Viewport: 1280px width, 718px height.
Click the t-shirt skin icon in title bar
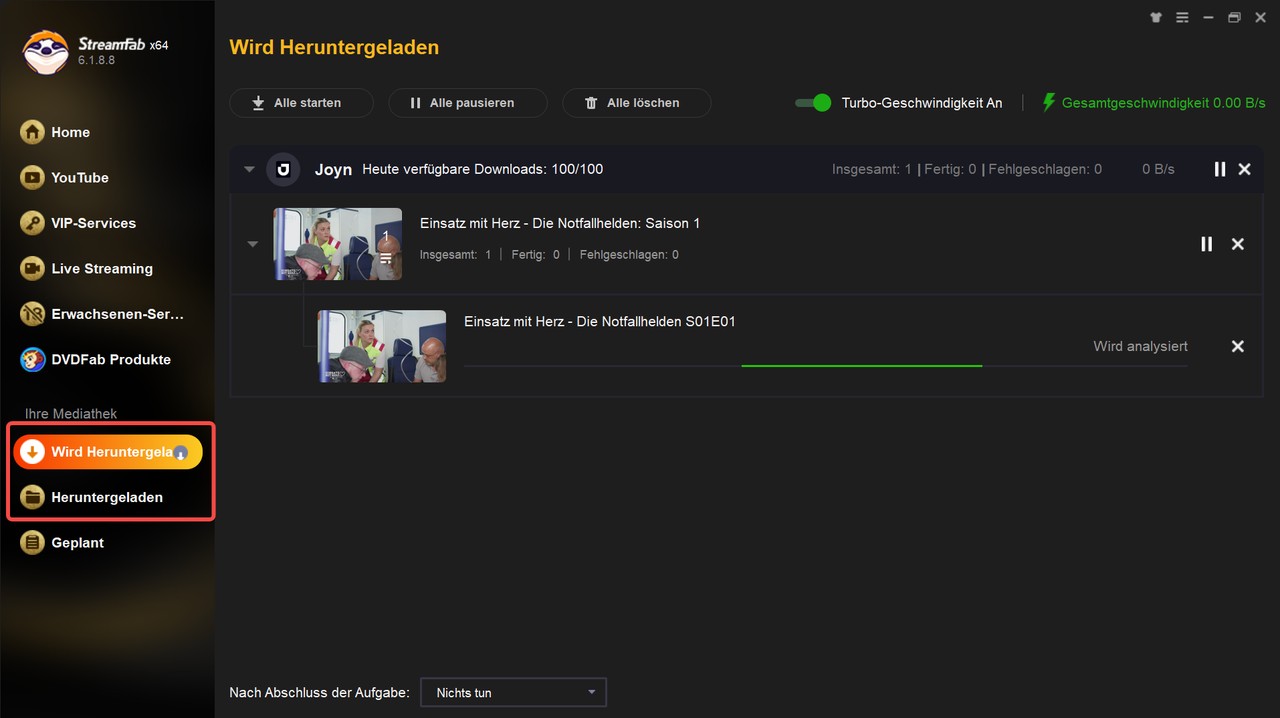(1157, 17)
